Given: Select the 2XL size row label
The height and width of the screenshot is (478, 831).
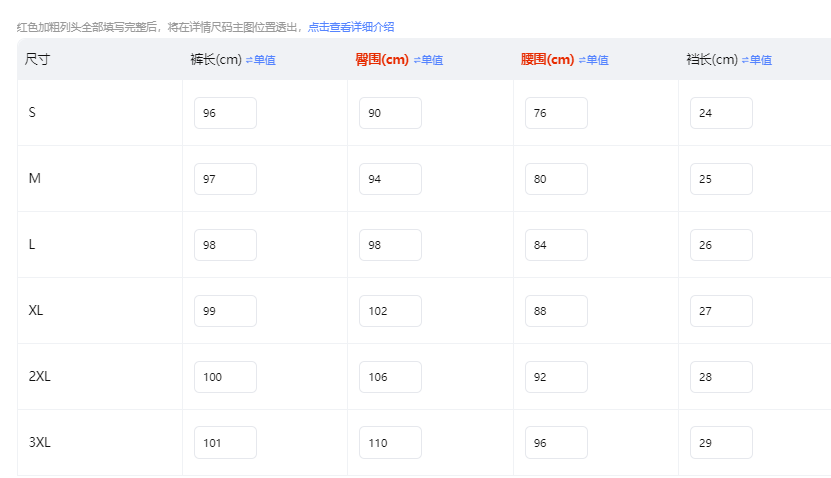Looking at the screenshot, I should click(40, 376).
